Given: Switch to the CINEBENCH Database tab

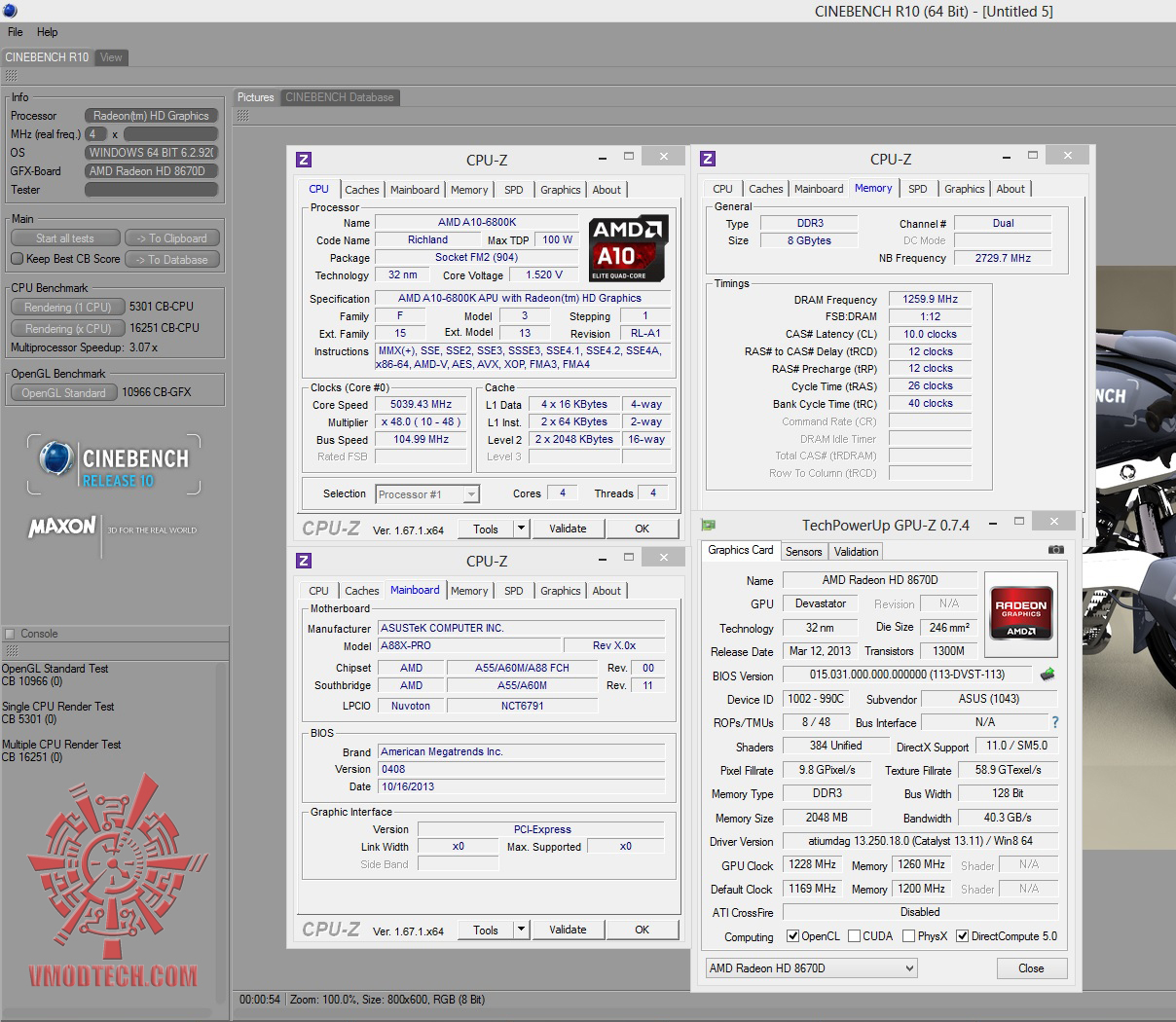Looking at the screenshot, I should pyautogui.click(x=340, y=97).
